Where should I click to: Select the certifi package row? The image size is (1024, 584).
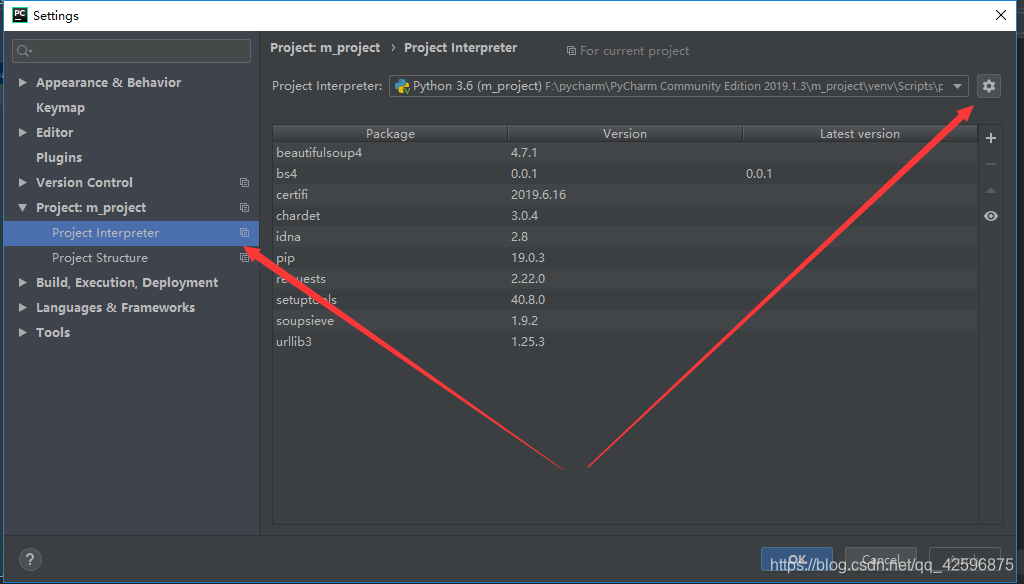[625, 195]
